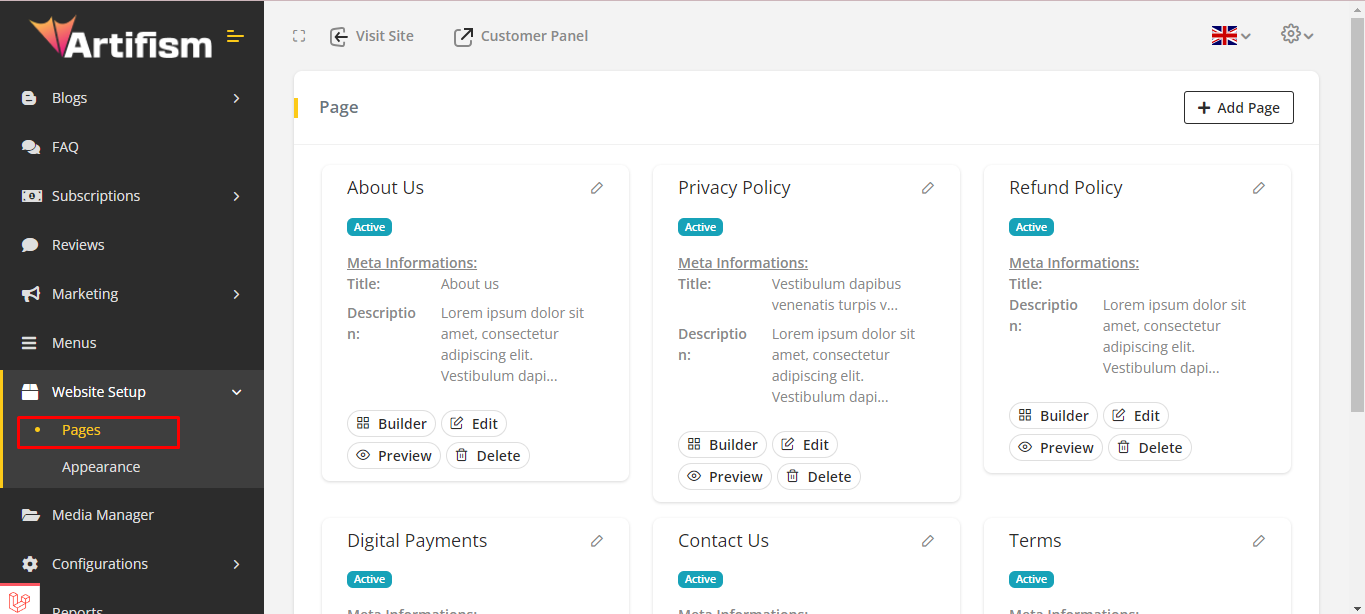Toggle the sidebar hamburger menu icon
This screenshot has width=1365, height=614.
(235, 37)
